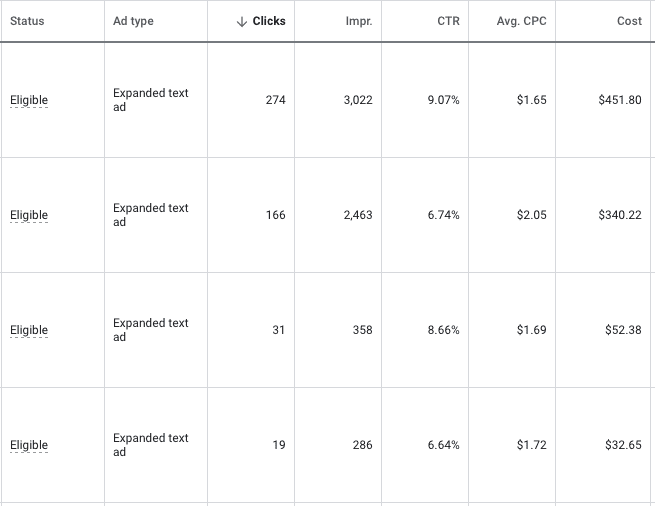Open Eligible status for the 274-clicks ad

coord(29,100)
